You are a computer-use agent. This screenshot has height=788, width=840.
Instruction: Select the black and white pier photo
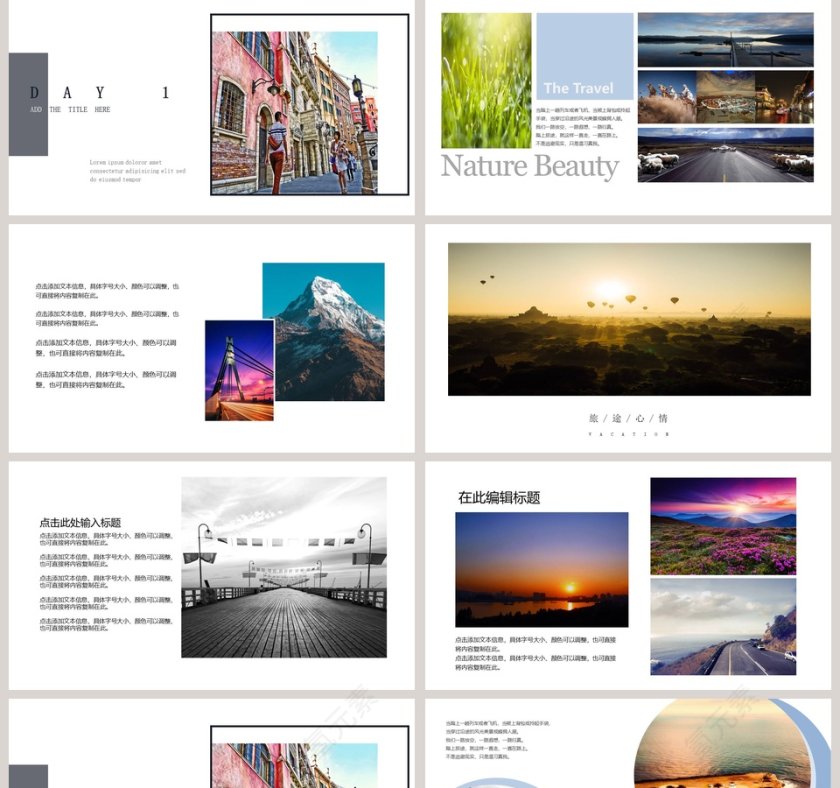tap(284, 567)
